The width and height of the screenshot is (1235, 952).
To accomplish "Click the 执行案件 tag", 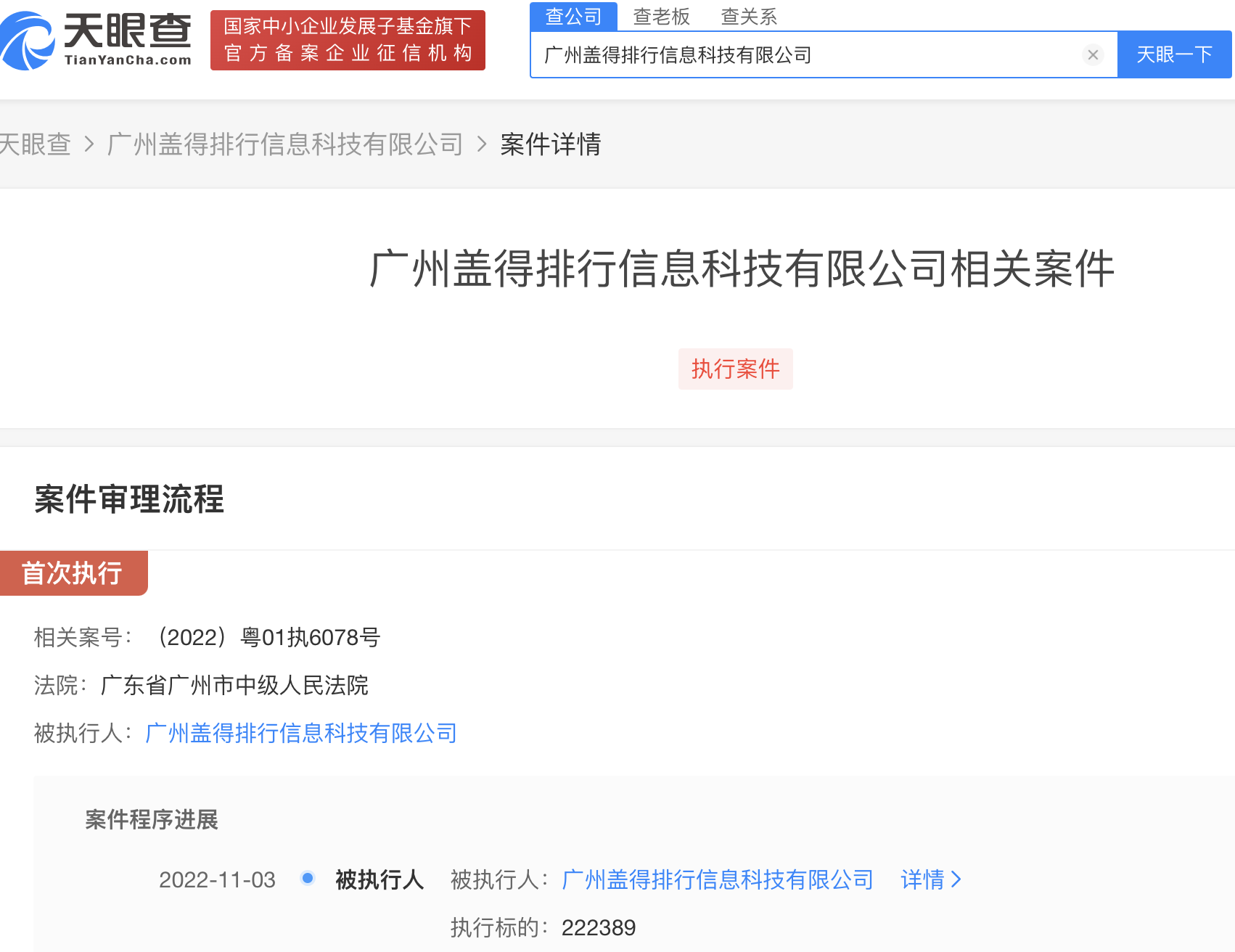I will click(735, 369).
